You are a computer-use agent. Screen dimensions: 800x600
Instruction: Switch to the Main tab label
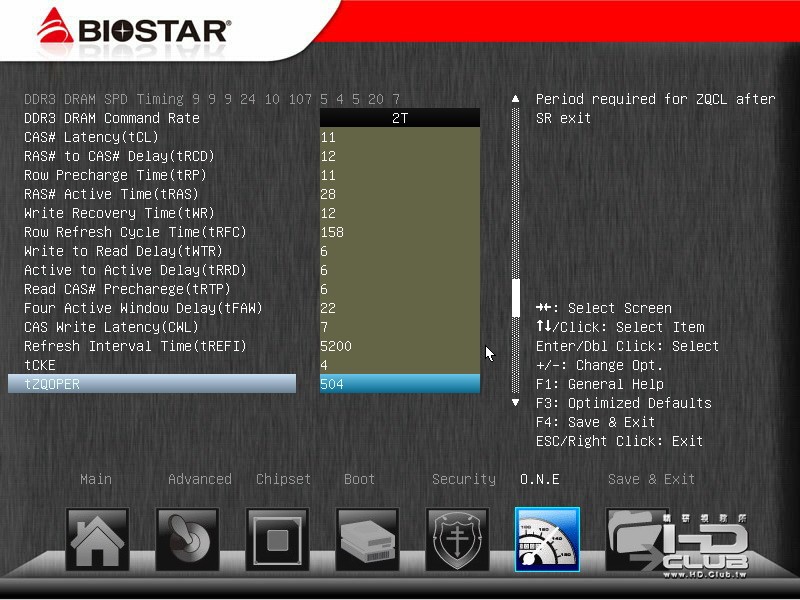tap(96, 479)
